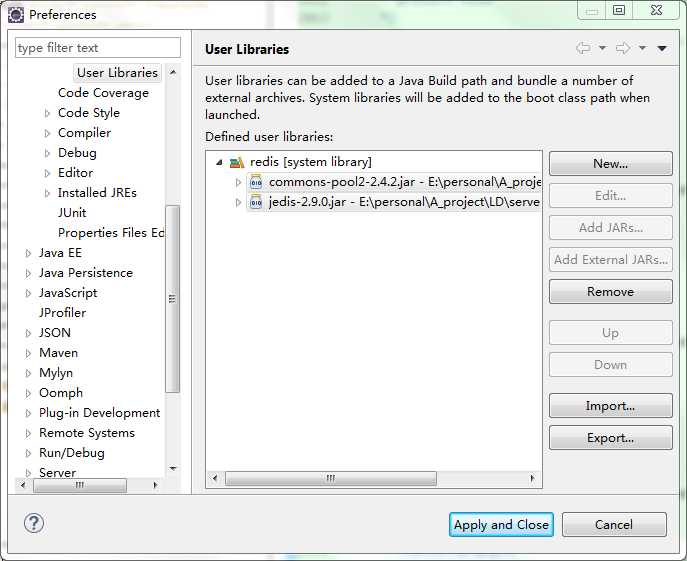Click the library list scroll right arrow
The height and width of the screenshot is (561, 687).
[x=532, y=478]
